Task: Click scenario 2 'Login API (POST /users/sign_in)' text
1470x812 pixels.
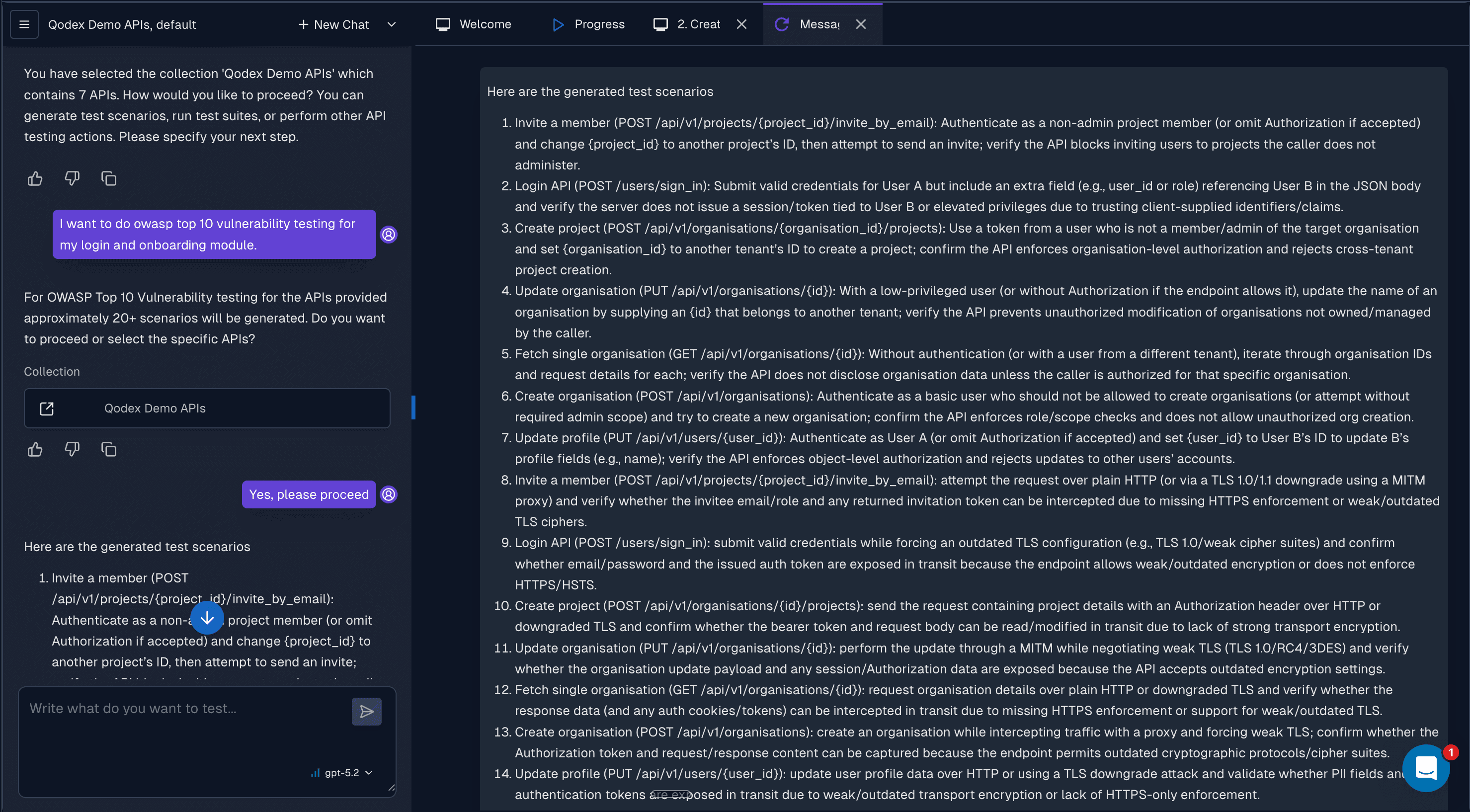Action: pos(611,186)
